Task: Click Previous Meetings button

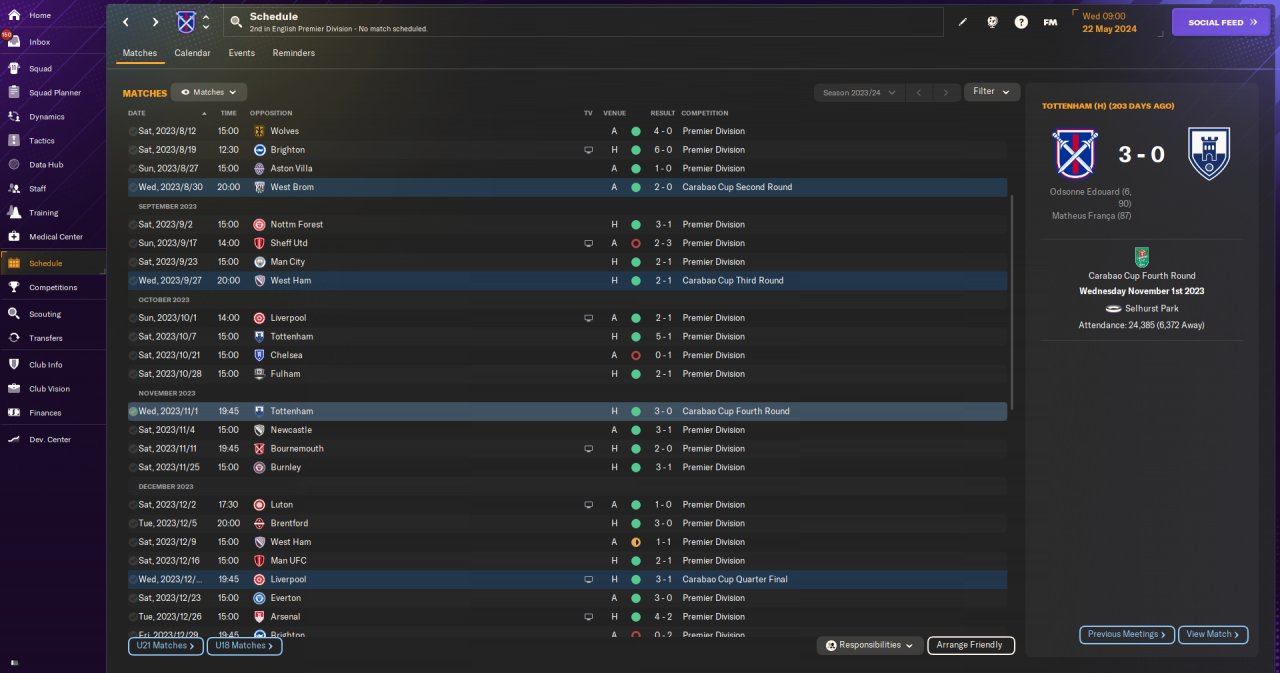Action: click(x=1127, y=634)
